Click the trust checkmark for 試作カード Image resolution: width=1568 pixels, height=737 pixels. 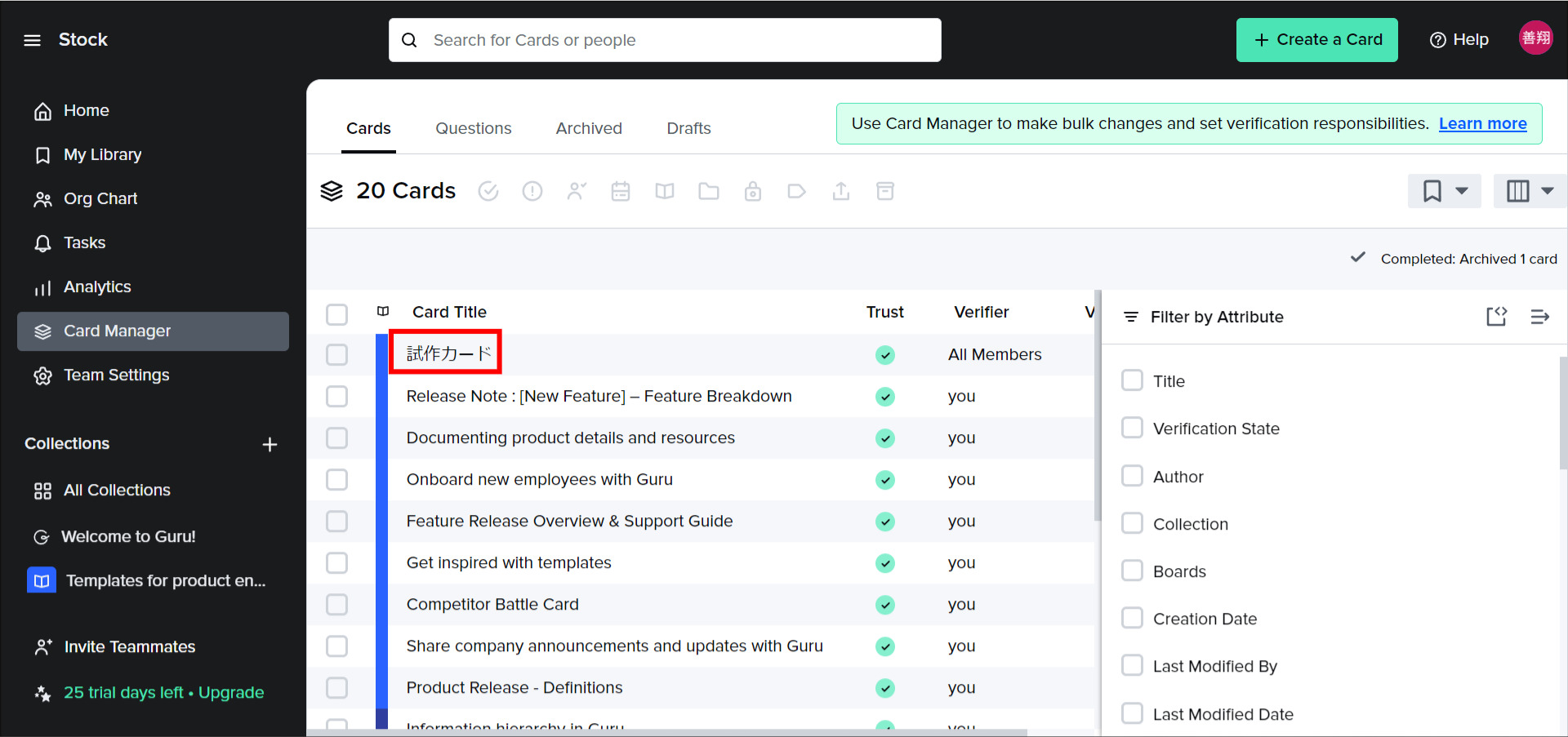[x=885, y=355]
